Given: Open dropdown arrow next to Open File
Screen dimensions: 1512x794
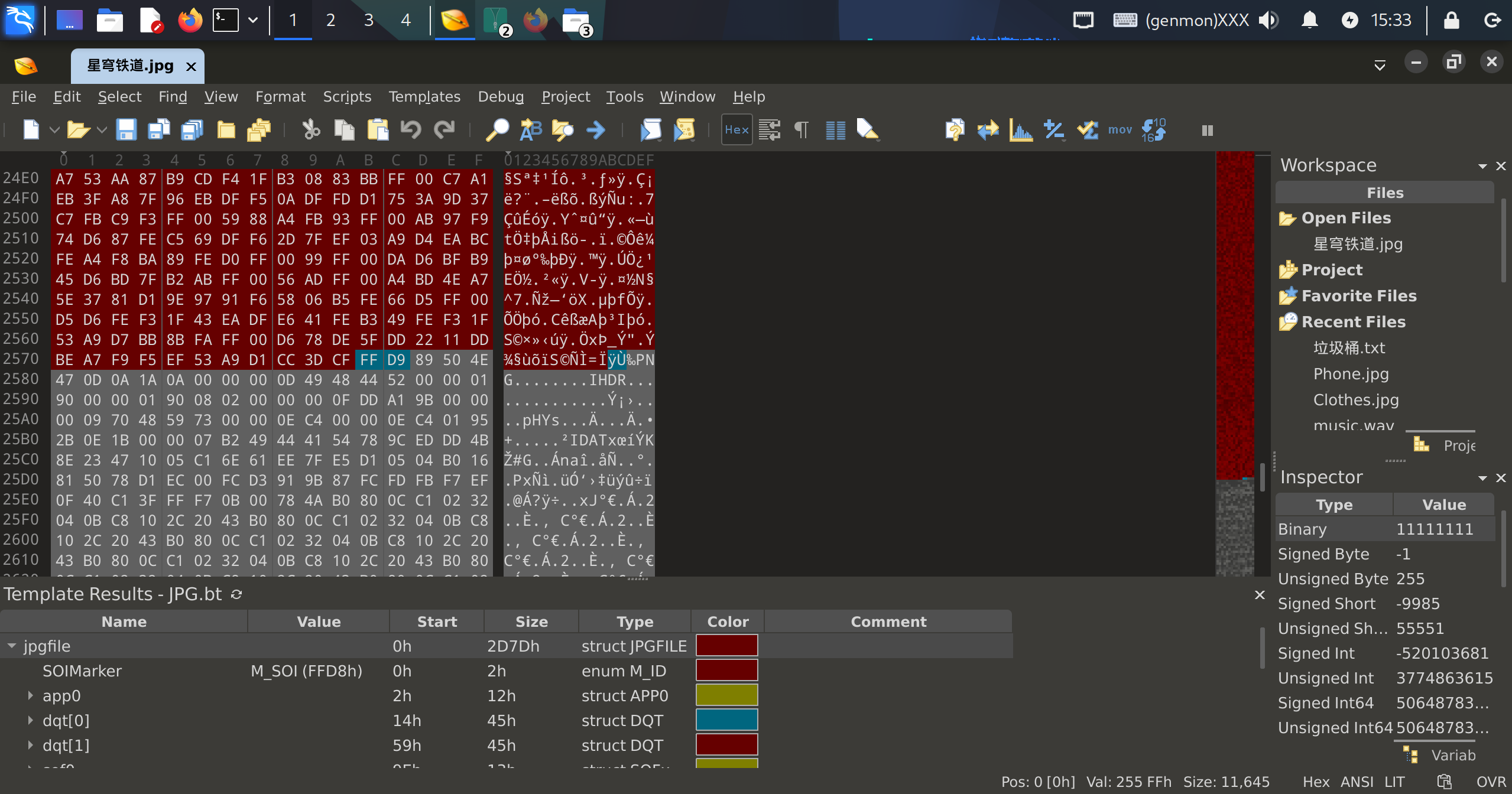Looking at the screenshot, I should 102,129.
